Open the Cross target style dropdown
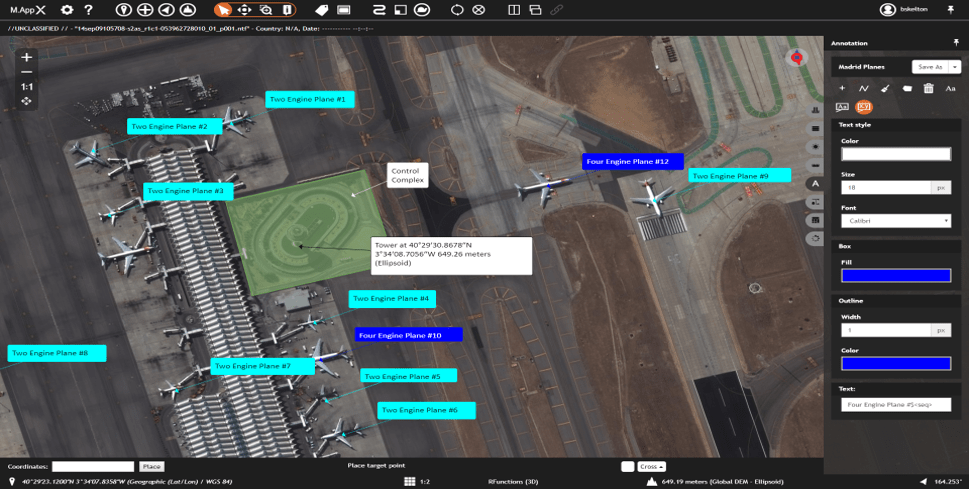Image resolution: width=969 pixels, height=489 pixels. pyautogui.click(x=652, y=467)
